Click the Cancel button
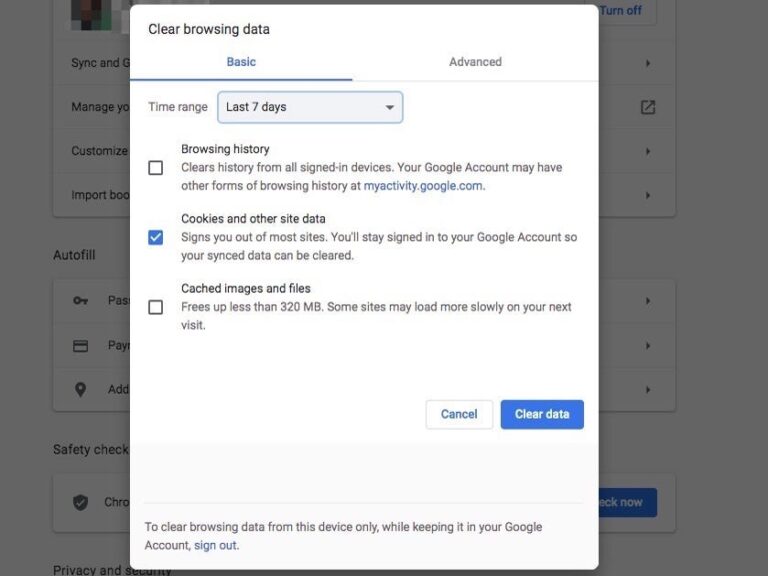Image resolution: width=768 pixels, height=576 pixels. click(x=459, y=414)
